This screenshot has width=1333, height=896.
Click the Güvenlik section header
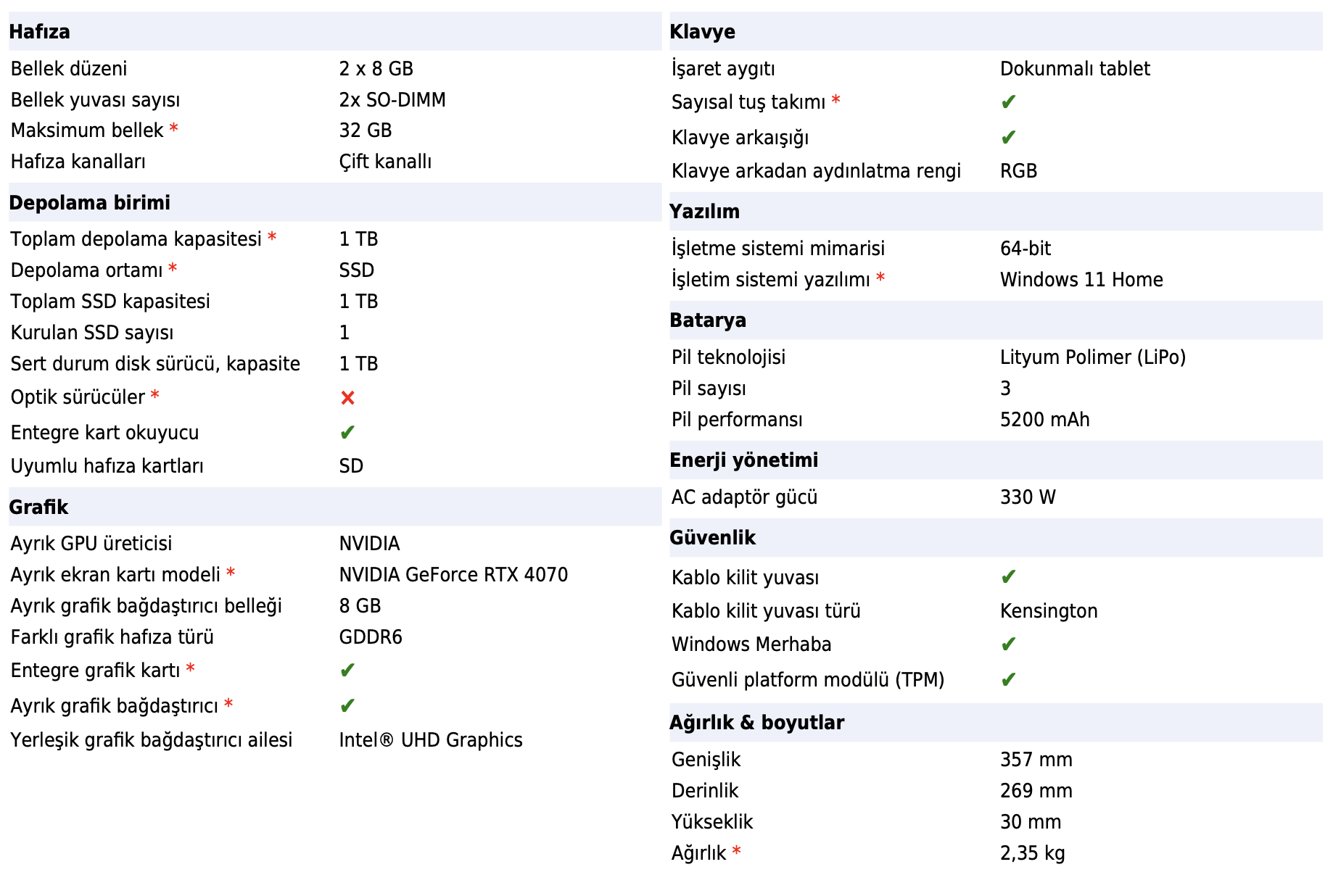click(x=713, y=538)
